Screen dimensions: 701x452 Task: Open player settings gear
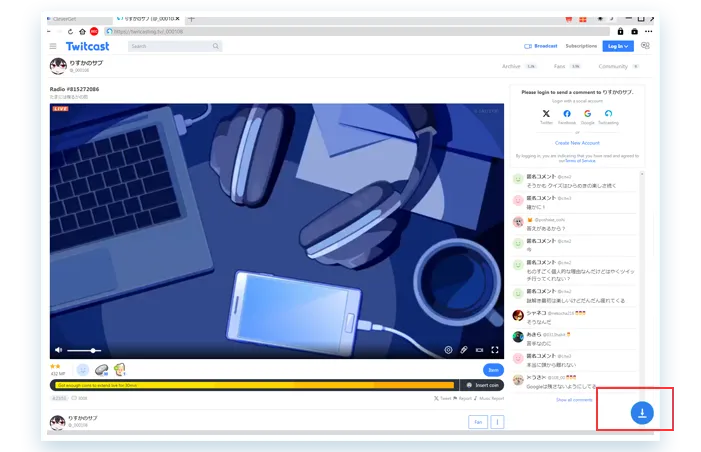coord(448,350)
